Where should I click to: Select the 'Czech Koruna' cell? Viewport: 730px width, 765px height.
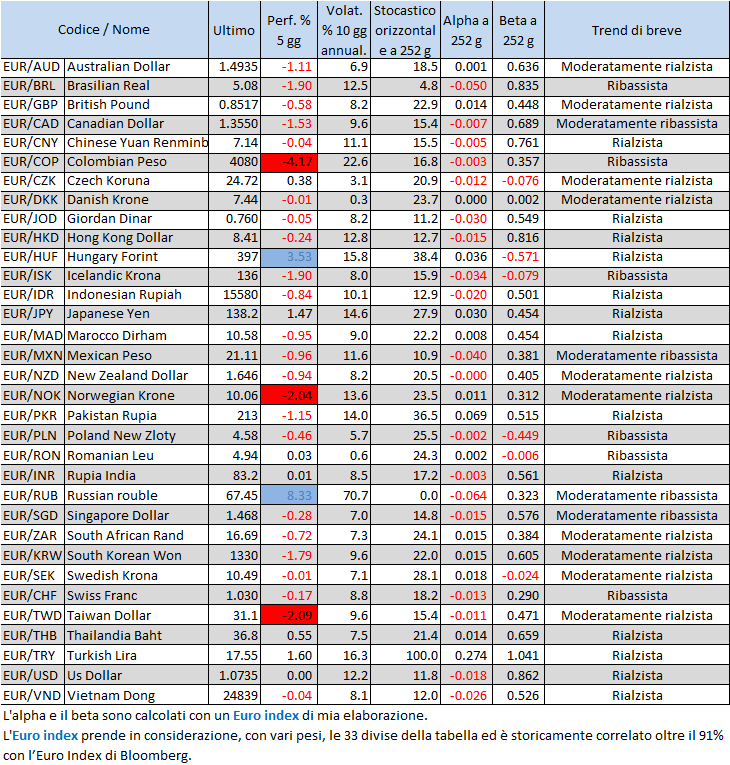[137, 181]
